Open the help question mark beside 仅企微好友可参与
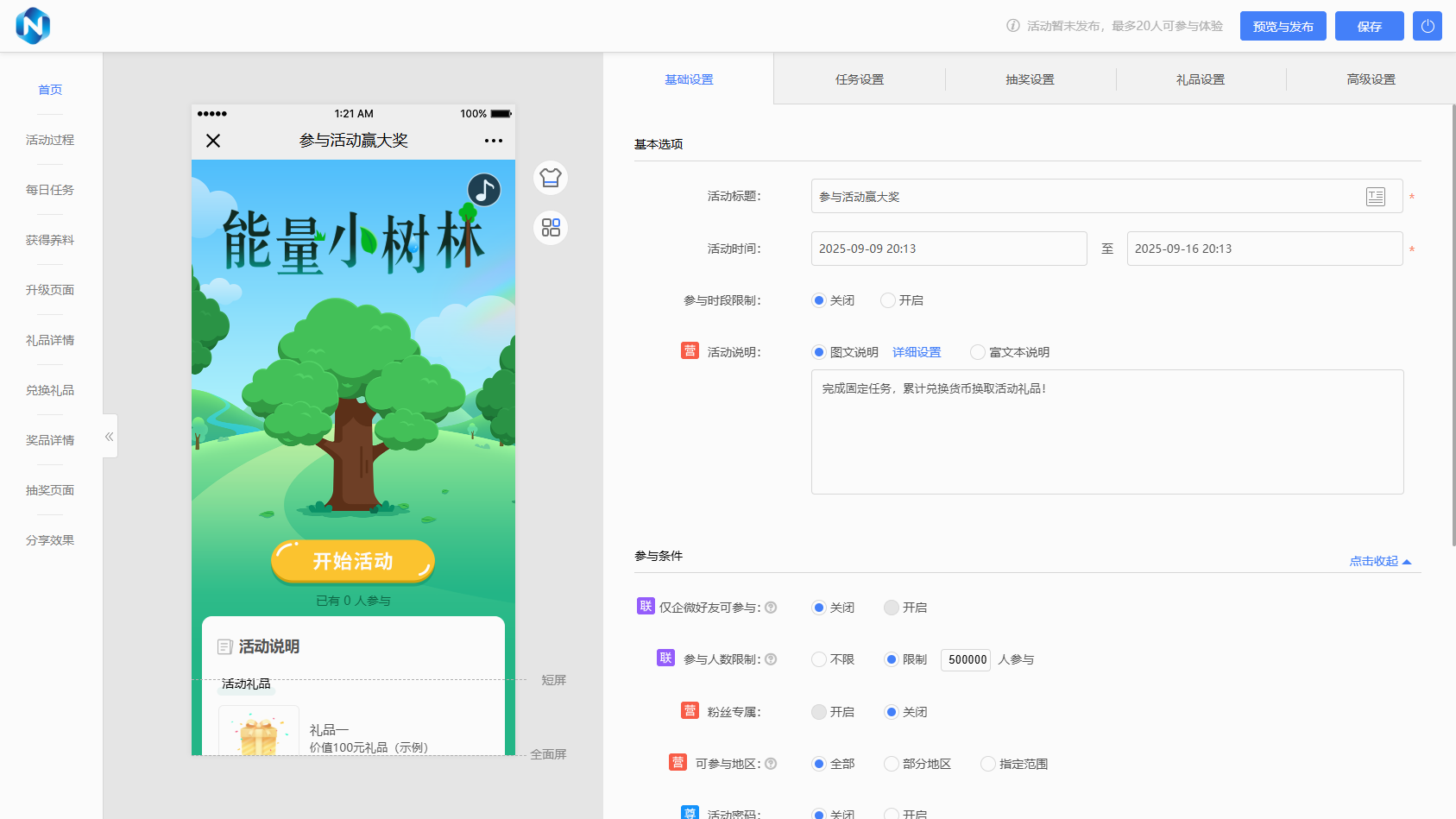The height and width of the screenshot is (819, 1456). point(771,608)
